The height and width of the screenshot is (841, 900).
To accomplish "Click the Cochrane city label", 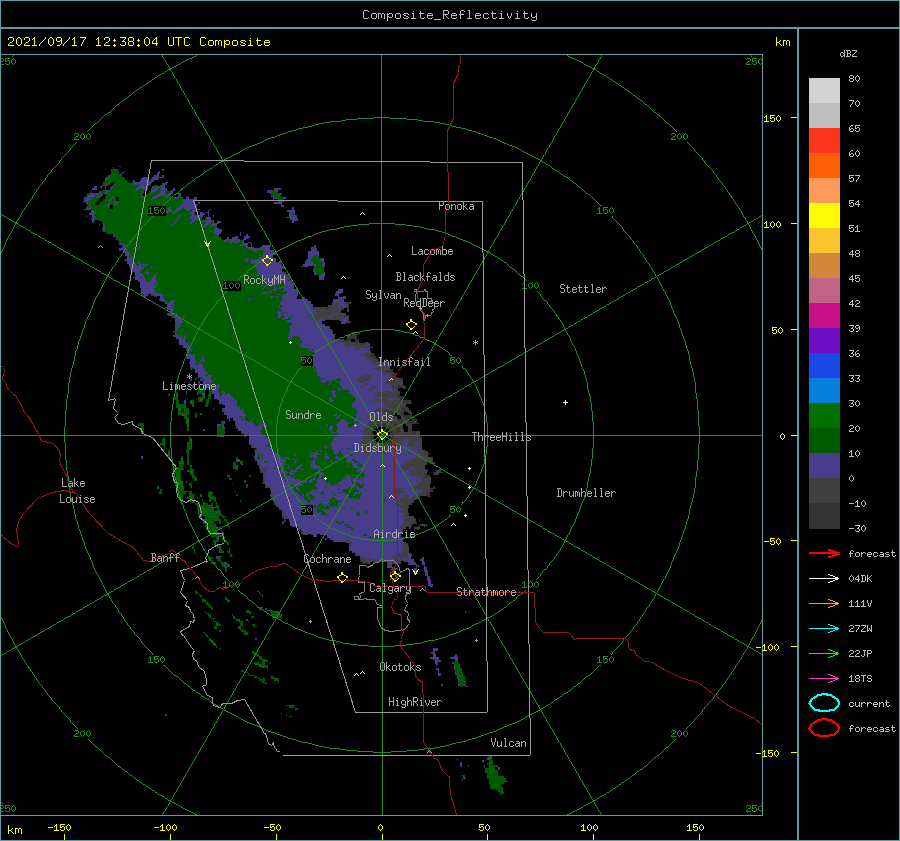I will point(327,559).
